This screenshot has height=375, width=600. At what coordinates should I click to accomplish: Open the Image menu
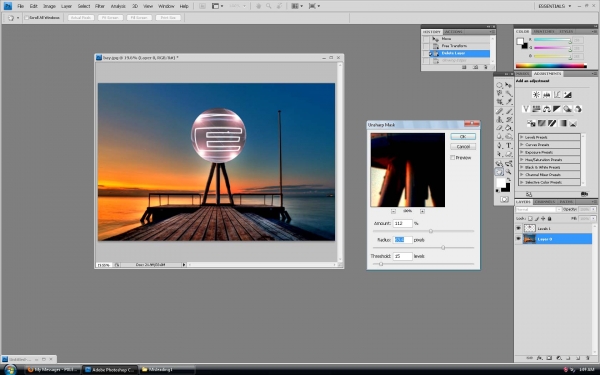49,6
